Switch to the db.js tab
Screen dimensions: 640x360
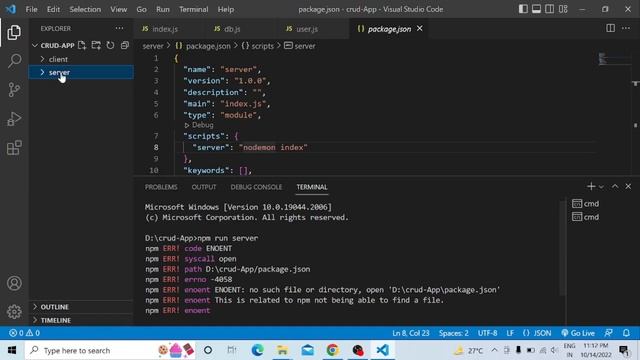[232, 29]
